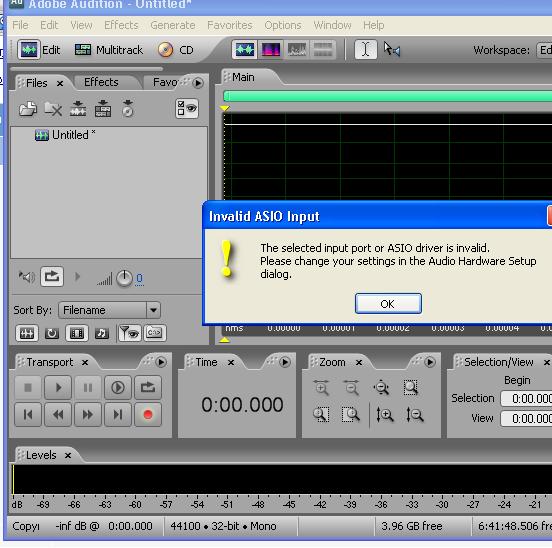Toggle Show Markers eye filter
The width and height of the screenshot is (552, 548).
(129, 333)
